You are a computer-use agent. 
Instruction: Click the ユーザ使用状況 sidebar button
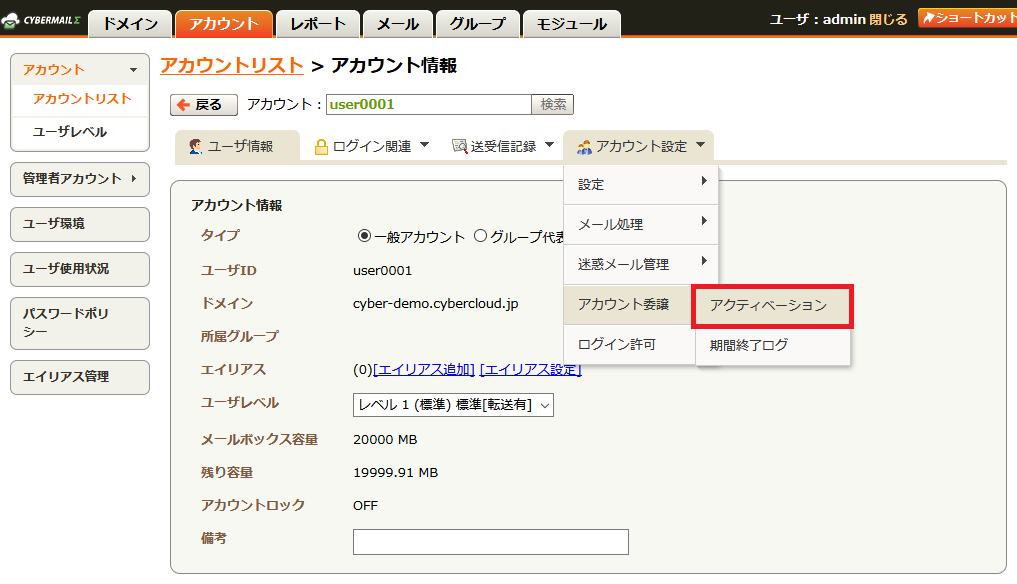80,269
